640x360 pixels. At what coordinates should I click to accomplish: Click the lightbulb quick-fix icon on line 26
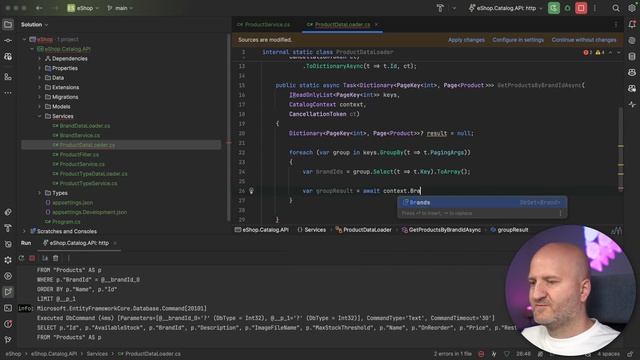pyautogui.click(x=251, y=191)
